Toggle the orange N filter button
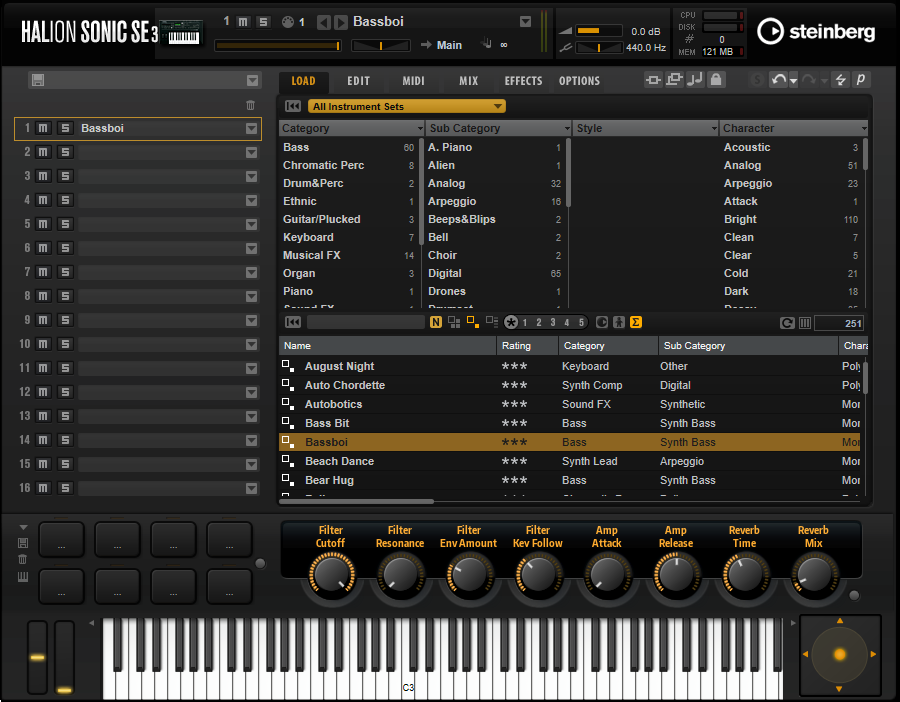Viewport: 900px width, 702px height. click(436, 322)
